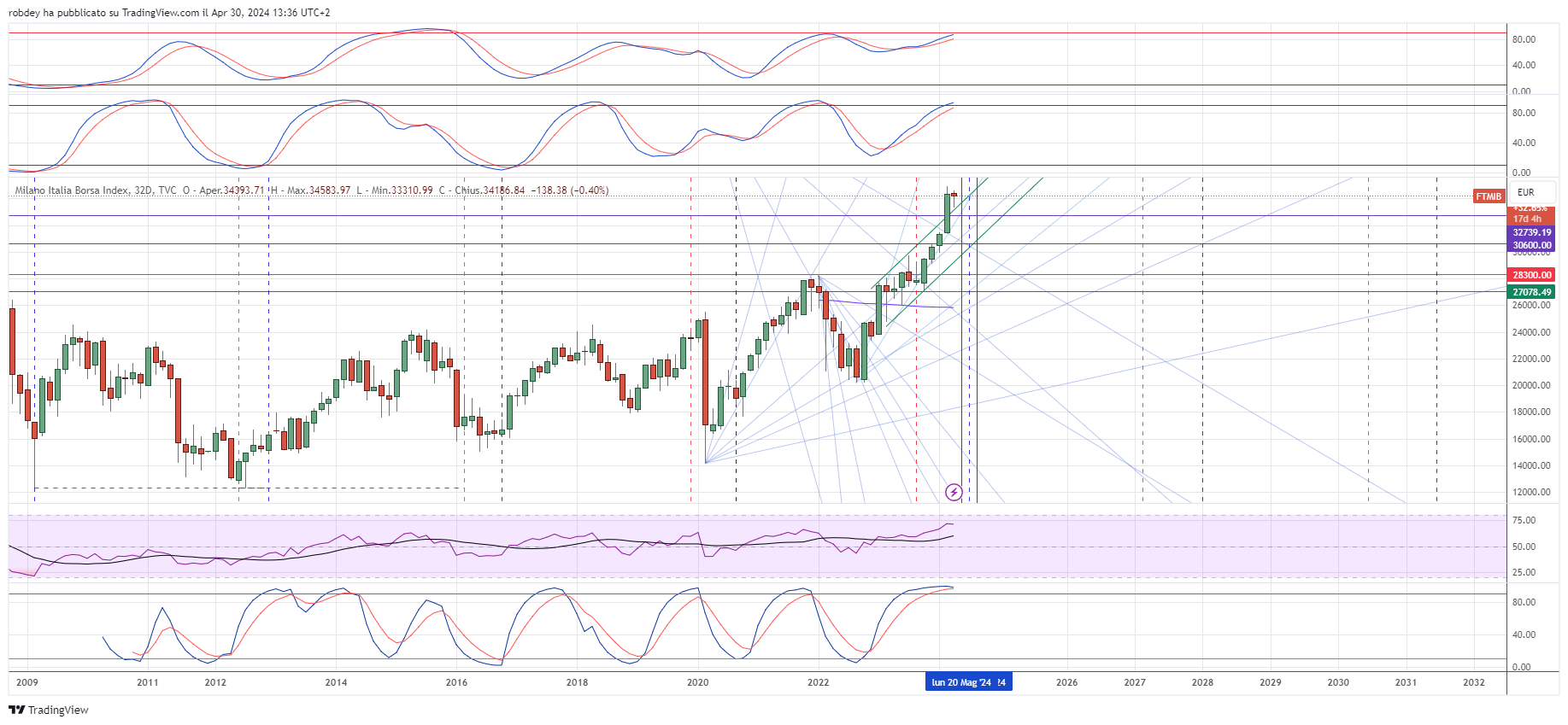The image size is (1568, 725).
Task: Click the FTMIB symbol price label
Action: click(1489, 196)
